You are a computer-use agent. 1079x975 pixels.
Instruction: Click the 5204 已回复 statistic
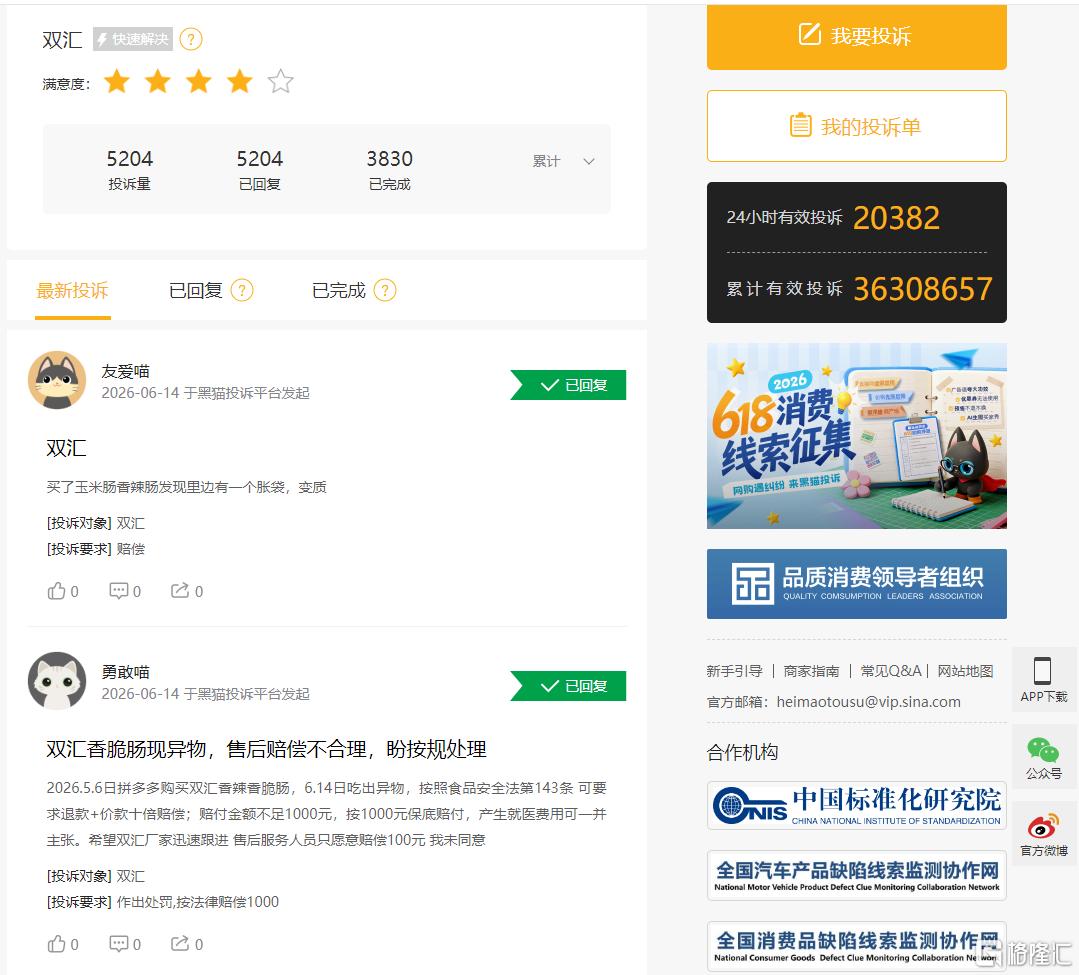[x=259, y=169]
